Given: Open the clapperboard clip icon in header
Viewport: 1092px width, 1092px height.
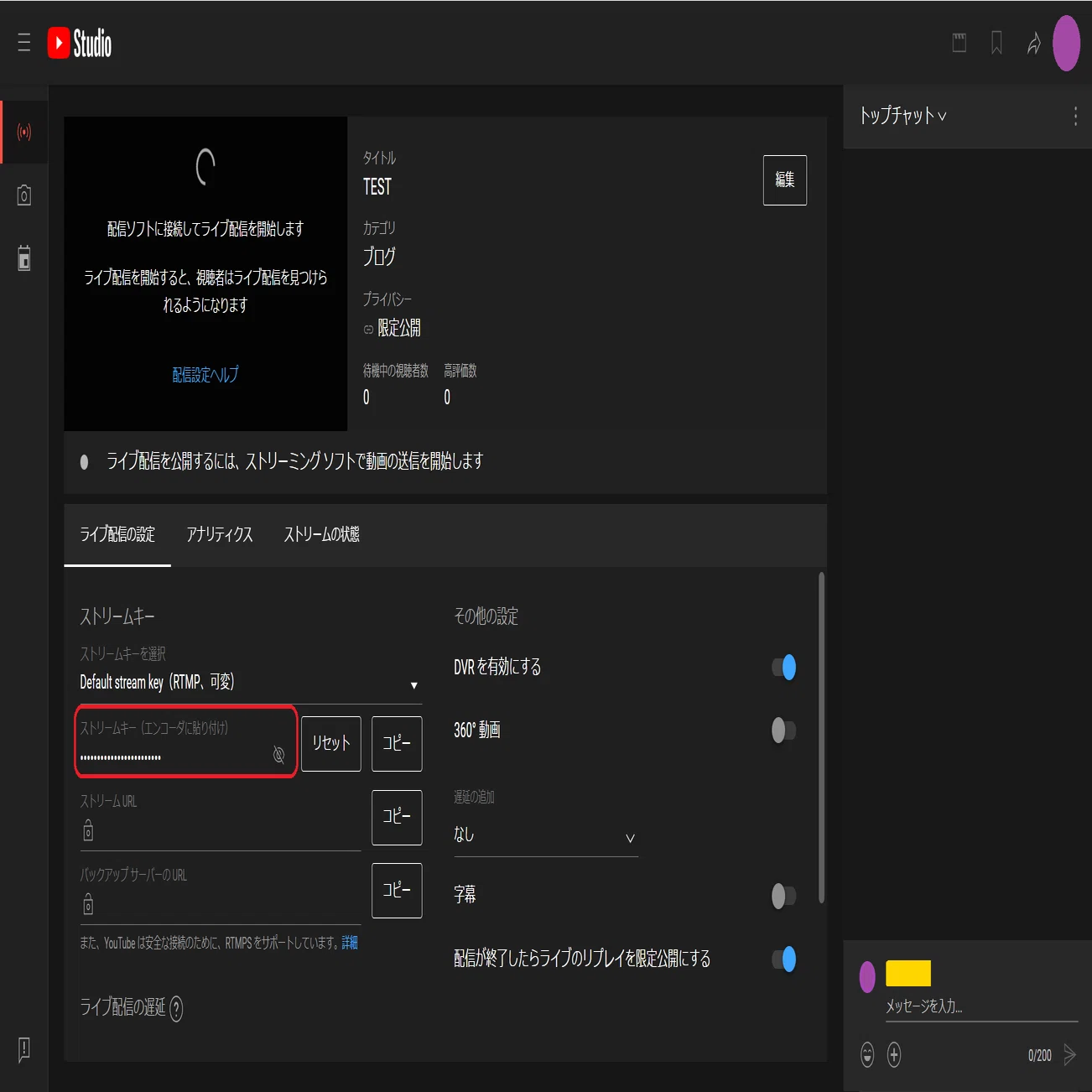Looking at the screenshot, I should click(959, 43).
